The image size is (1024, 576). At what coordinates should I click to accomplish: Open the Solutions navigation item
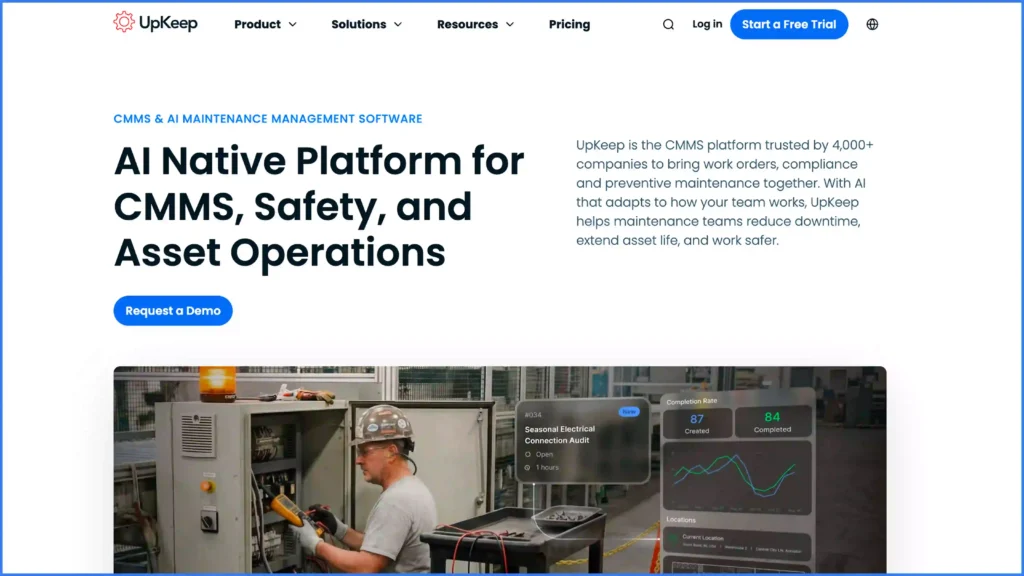(359, 24)
